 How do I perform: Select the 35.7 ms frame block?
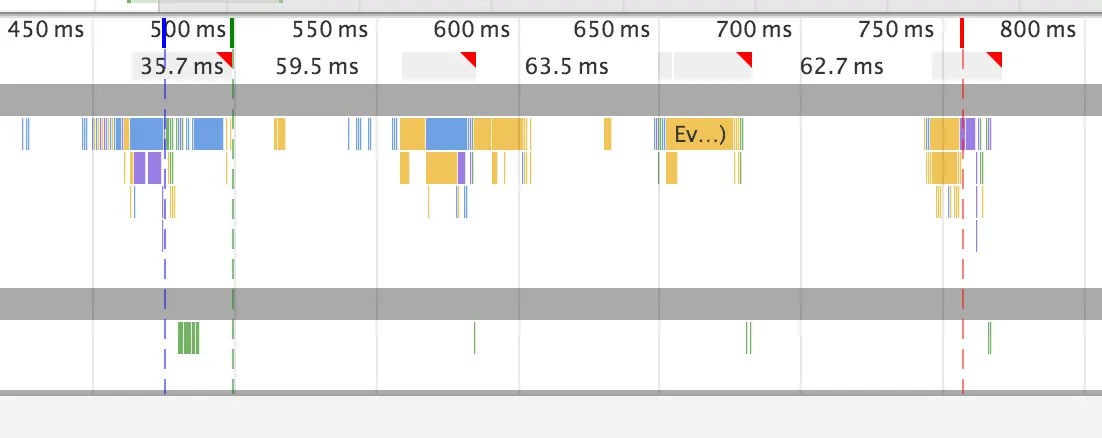(182, 66)
